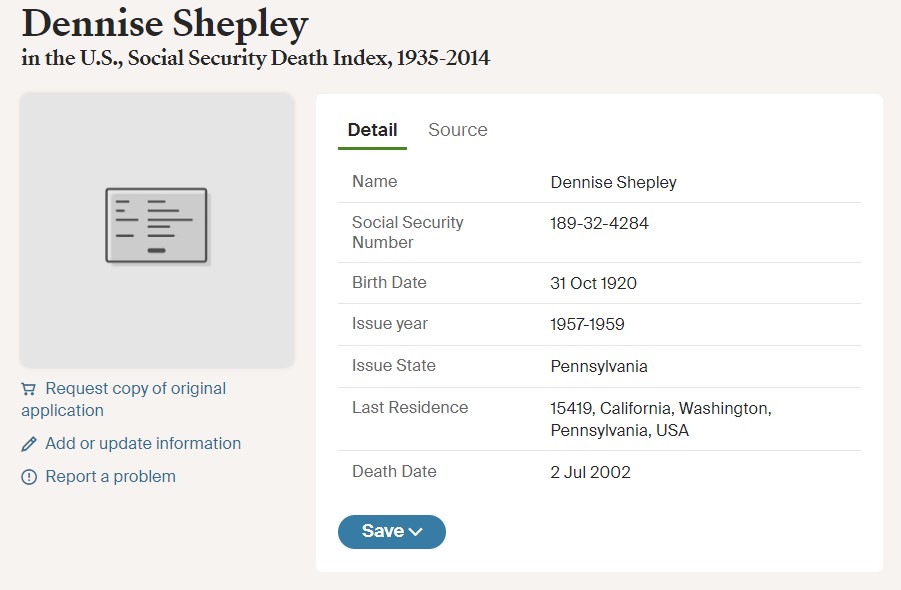Click the pencil edit icon
The image size is (901, 590).
click(29, 444)
